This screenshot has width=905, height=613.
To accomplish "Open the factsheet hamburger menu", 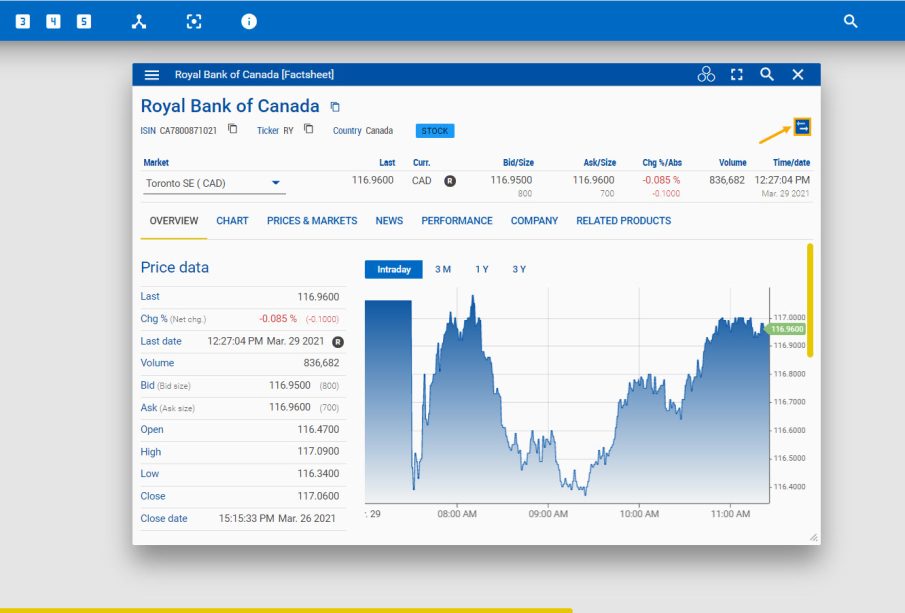I will [152, 74].
